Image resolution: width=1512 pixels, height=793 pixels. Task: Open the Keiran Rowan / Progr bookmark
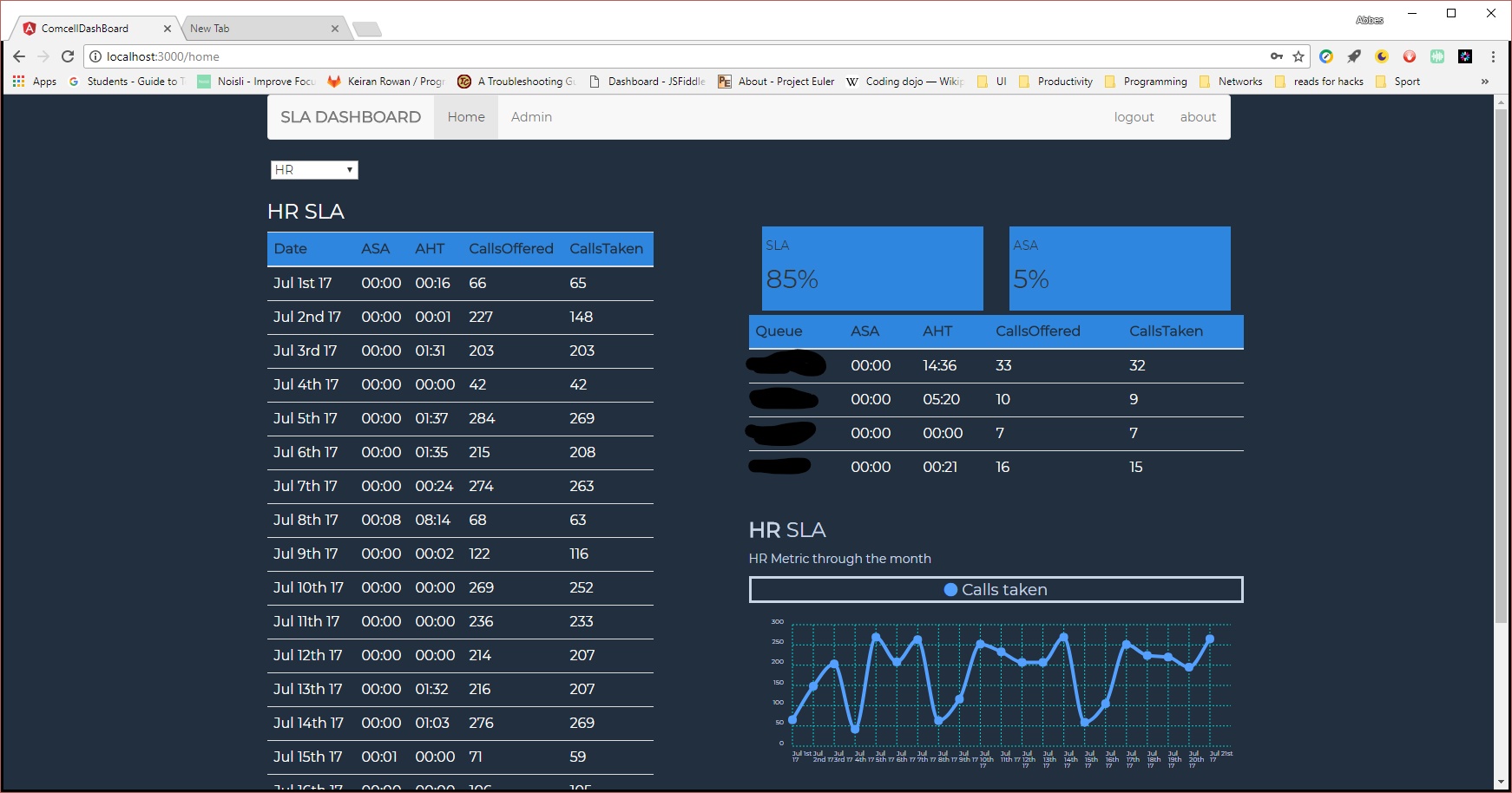pyautogui.click(x=385, y=82)
